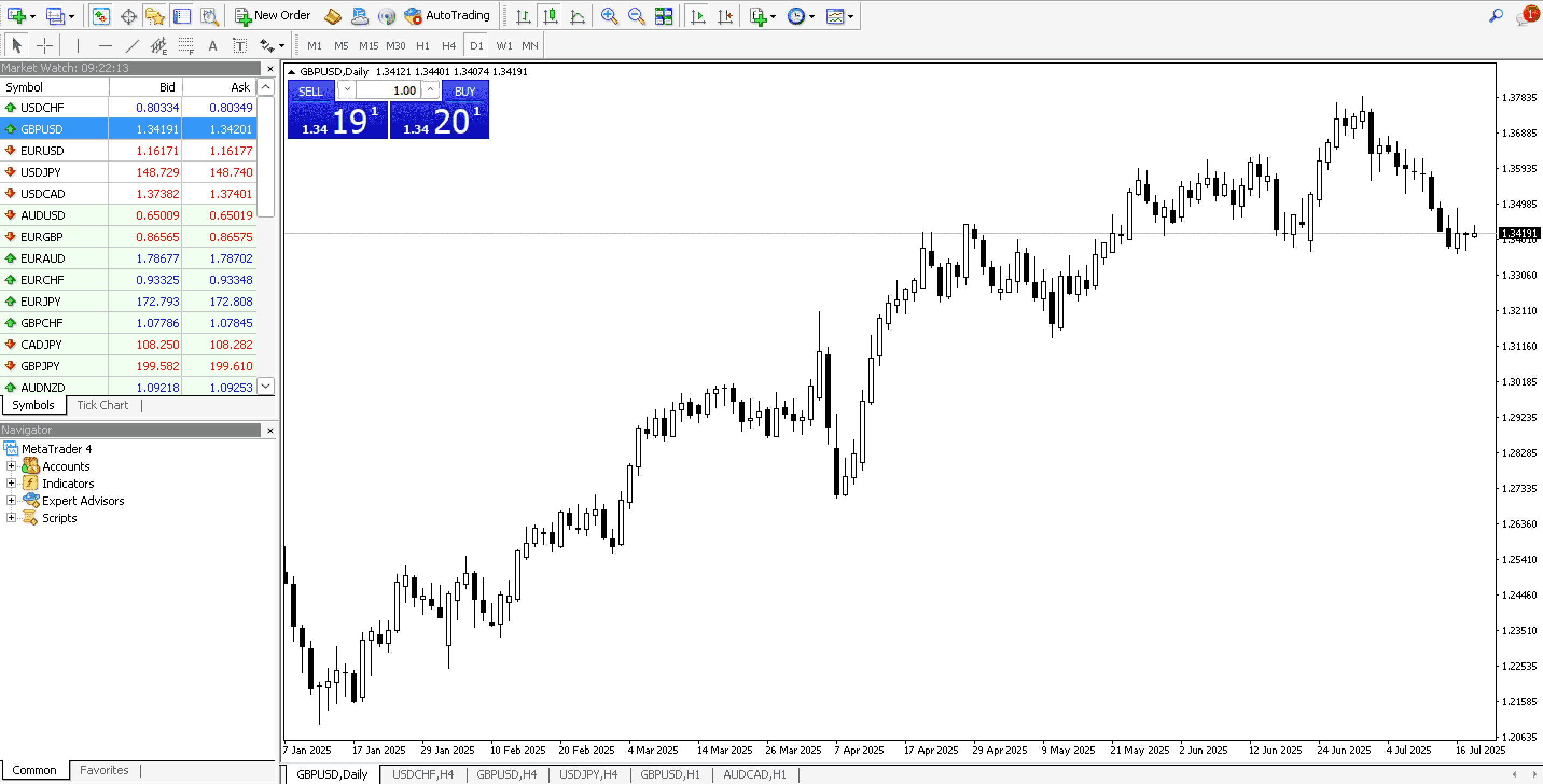The width and height of the screenshot is (1543, 784).
Task: Switch to the Tick Chart tab
Action: (102, 405)
